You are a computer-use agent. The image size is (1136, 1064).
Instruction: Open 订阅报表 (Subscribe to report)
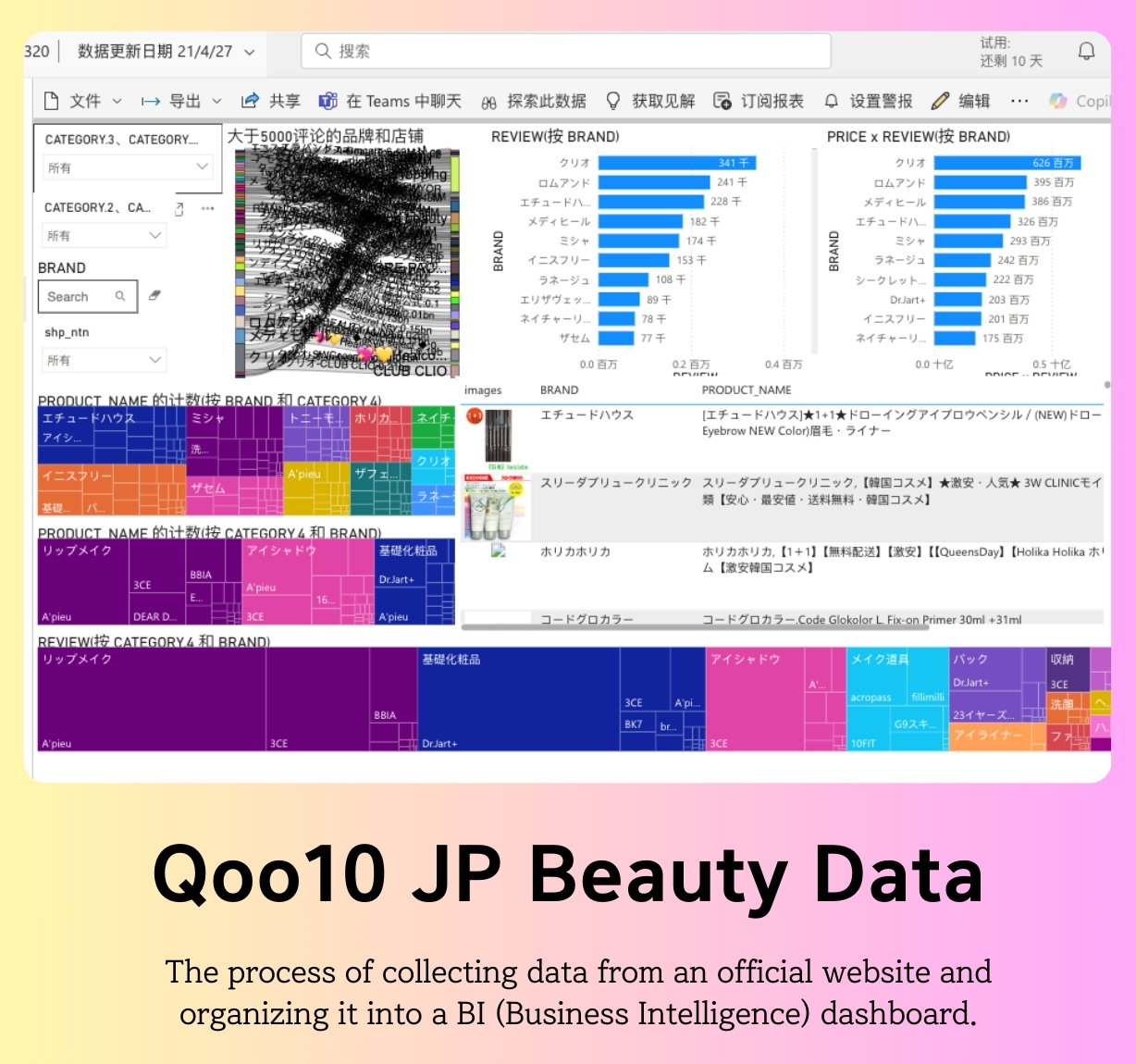coord(759,101)
